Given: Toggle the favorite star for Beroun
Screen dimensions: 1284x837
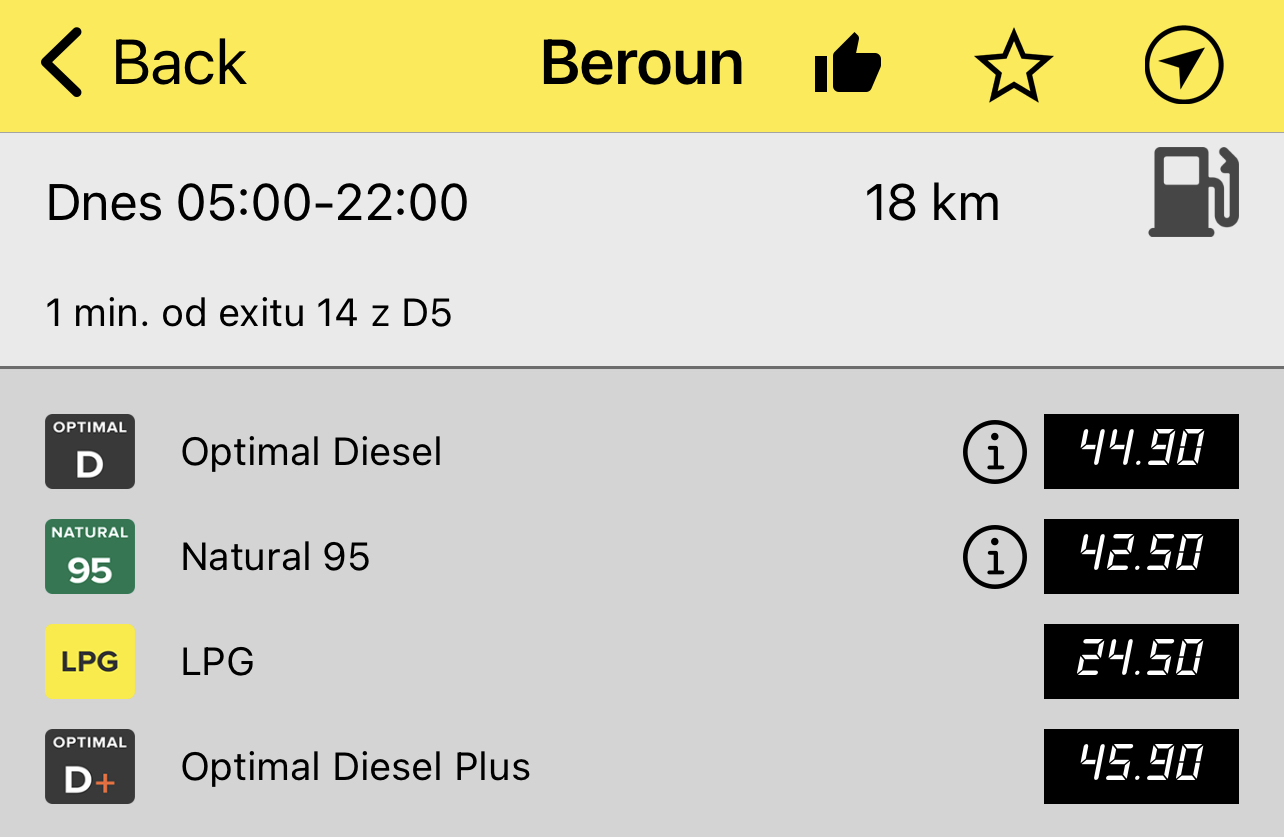Looking at the screenshot, I should click(1013, 66).
